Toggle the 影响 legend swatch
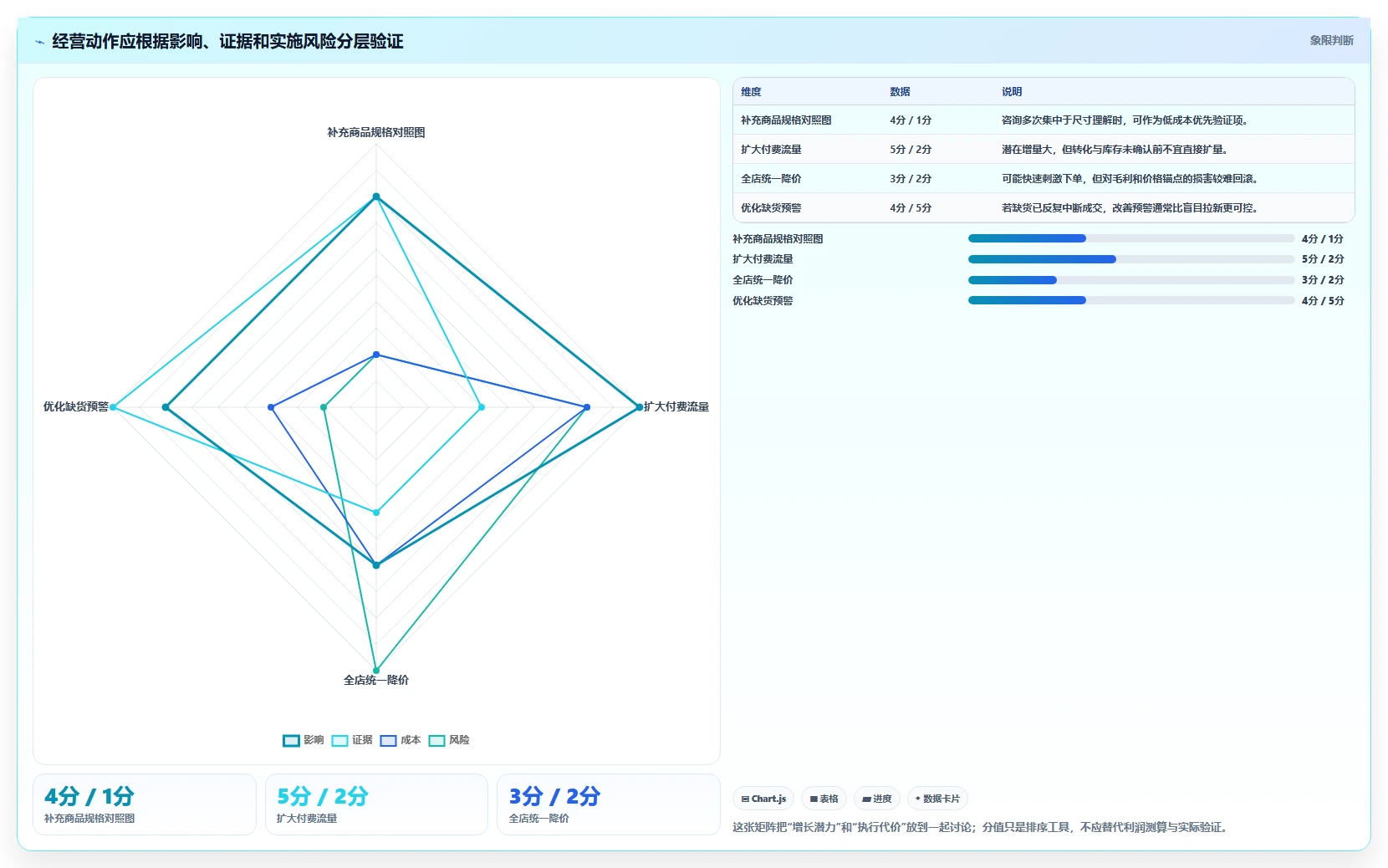The width and height of the screenshot is (1388, 868). coord(291,740)
